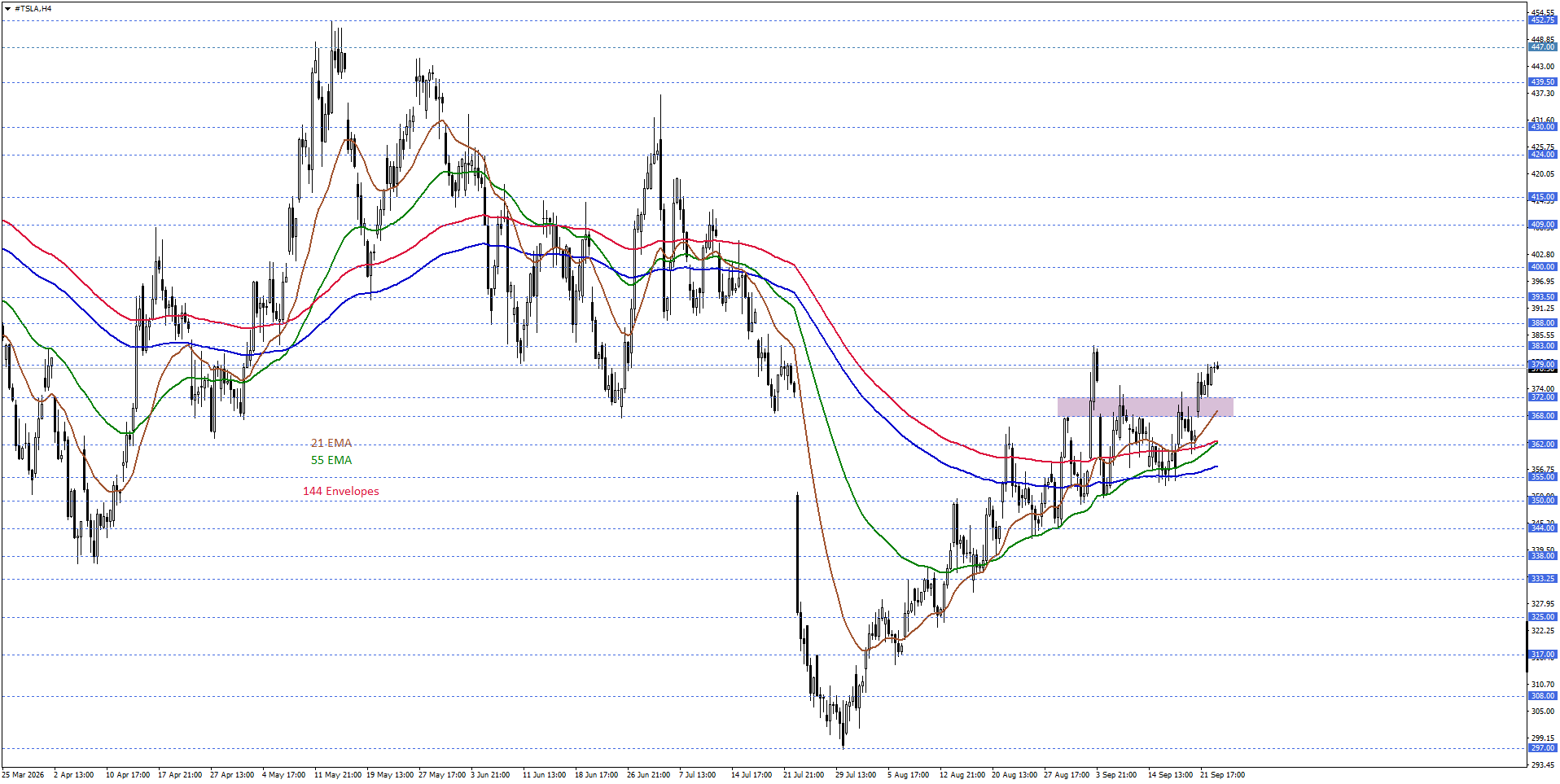Viewport: 1560px width, 784px height.
Task: Click the 439.50 horizontal line price tag
Action: 1543,82
